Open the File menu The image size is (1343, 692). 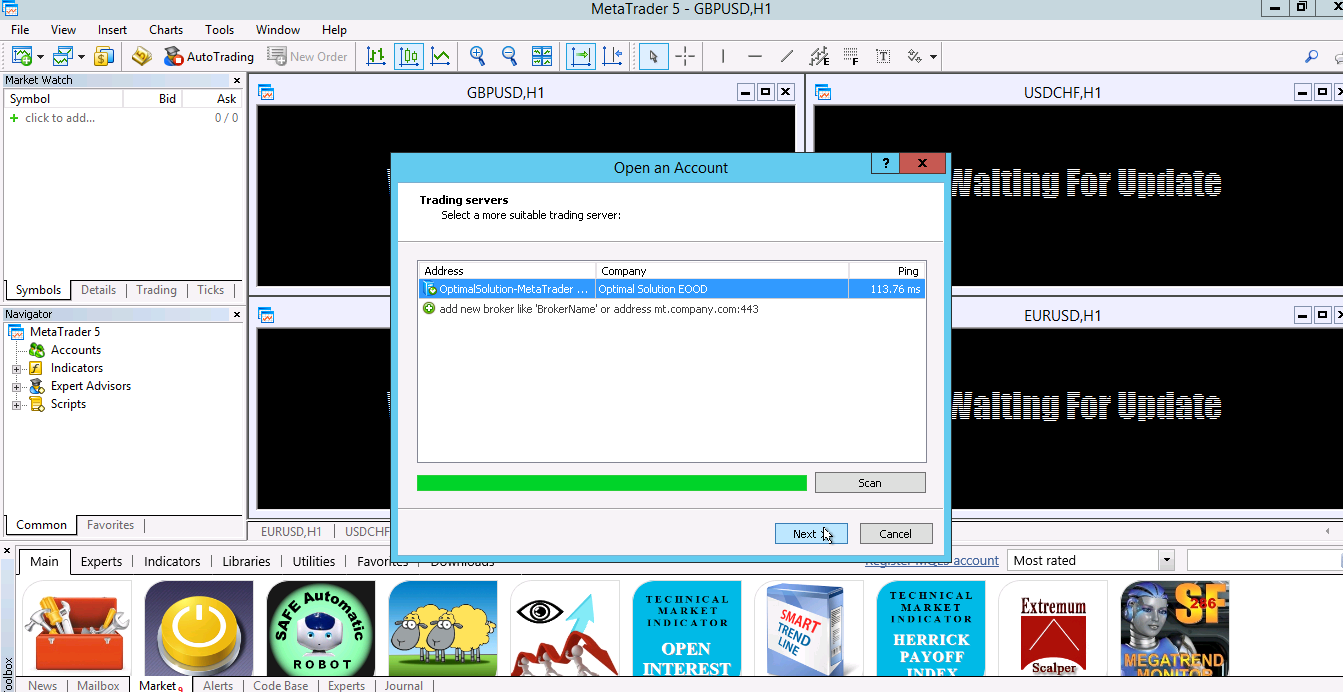pyautogui.click(x=20, y=30)
